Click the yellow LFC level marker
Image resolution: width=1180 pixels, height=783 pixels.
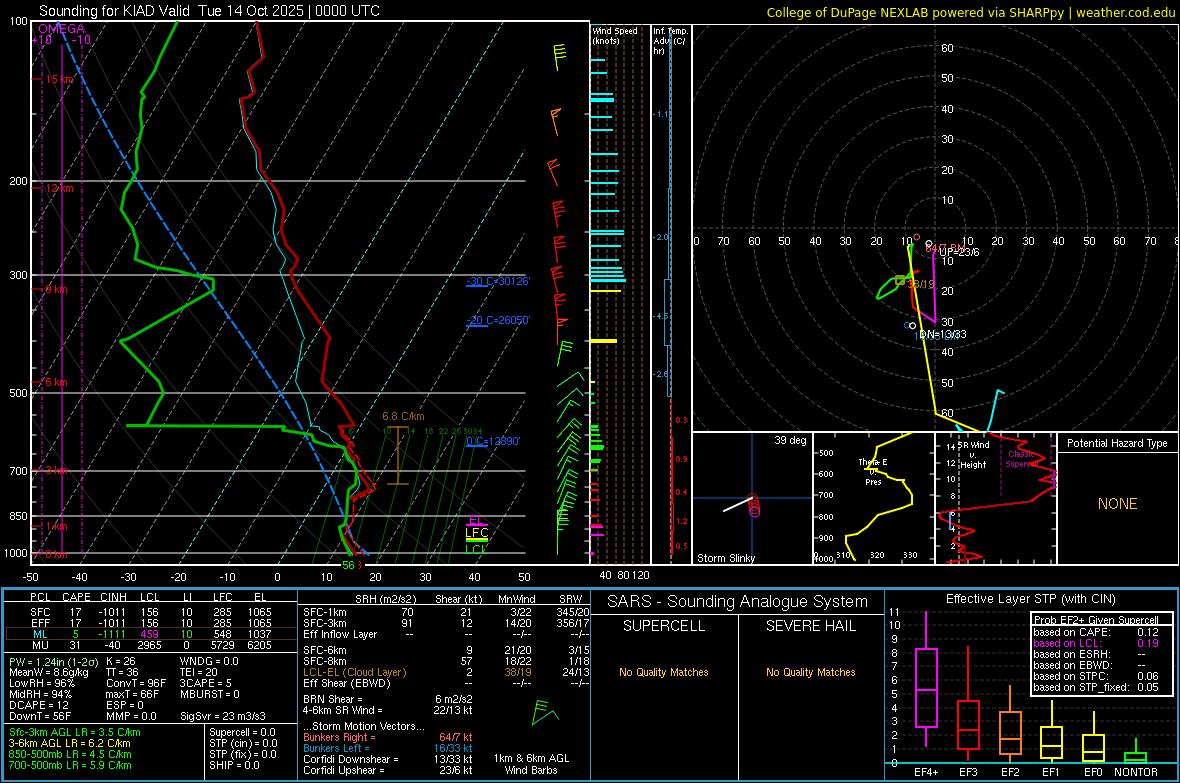[x=476, y=533]
